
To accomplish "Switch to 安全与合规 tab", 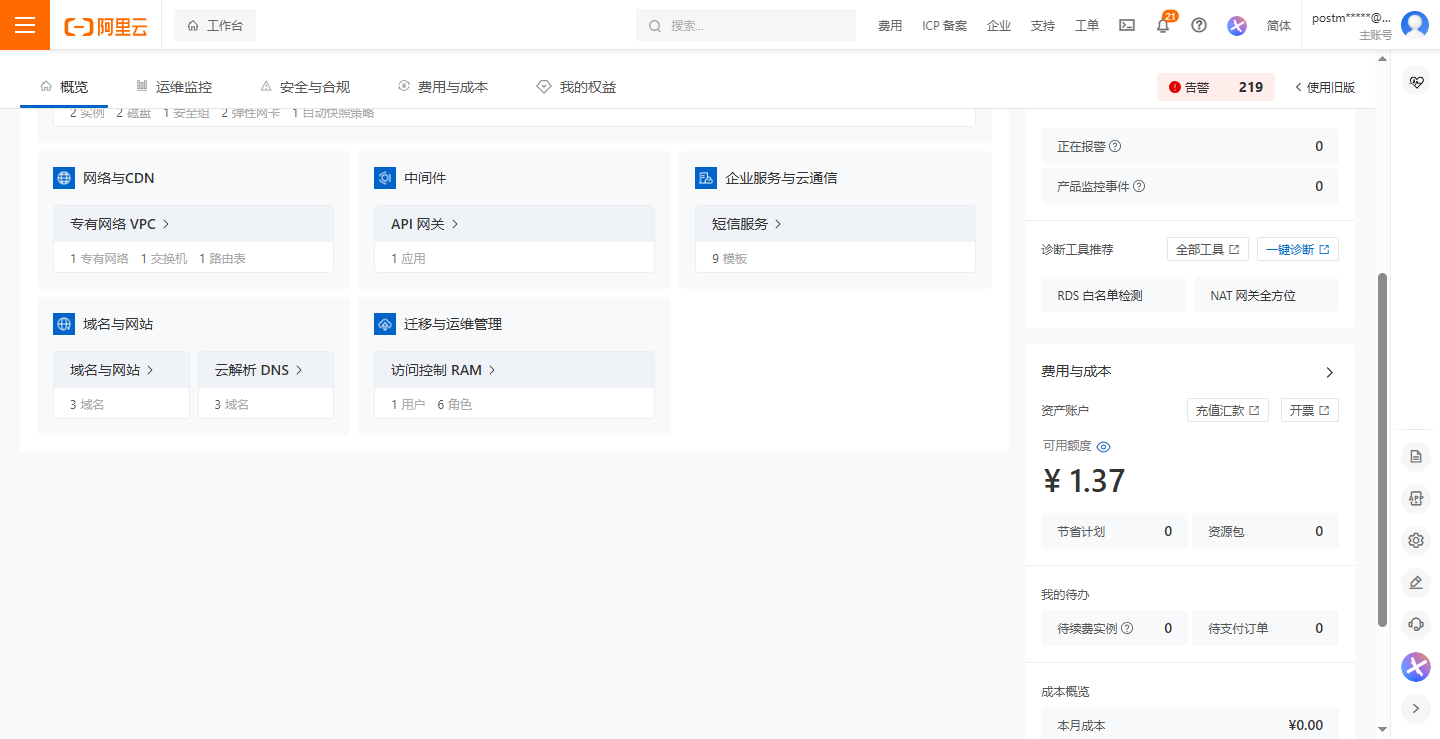I will [x=305, y=87].
